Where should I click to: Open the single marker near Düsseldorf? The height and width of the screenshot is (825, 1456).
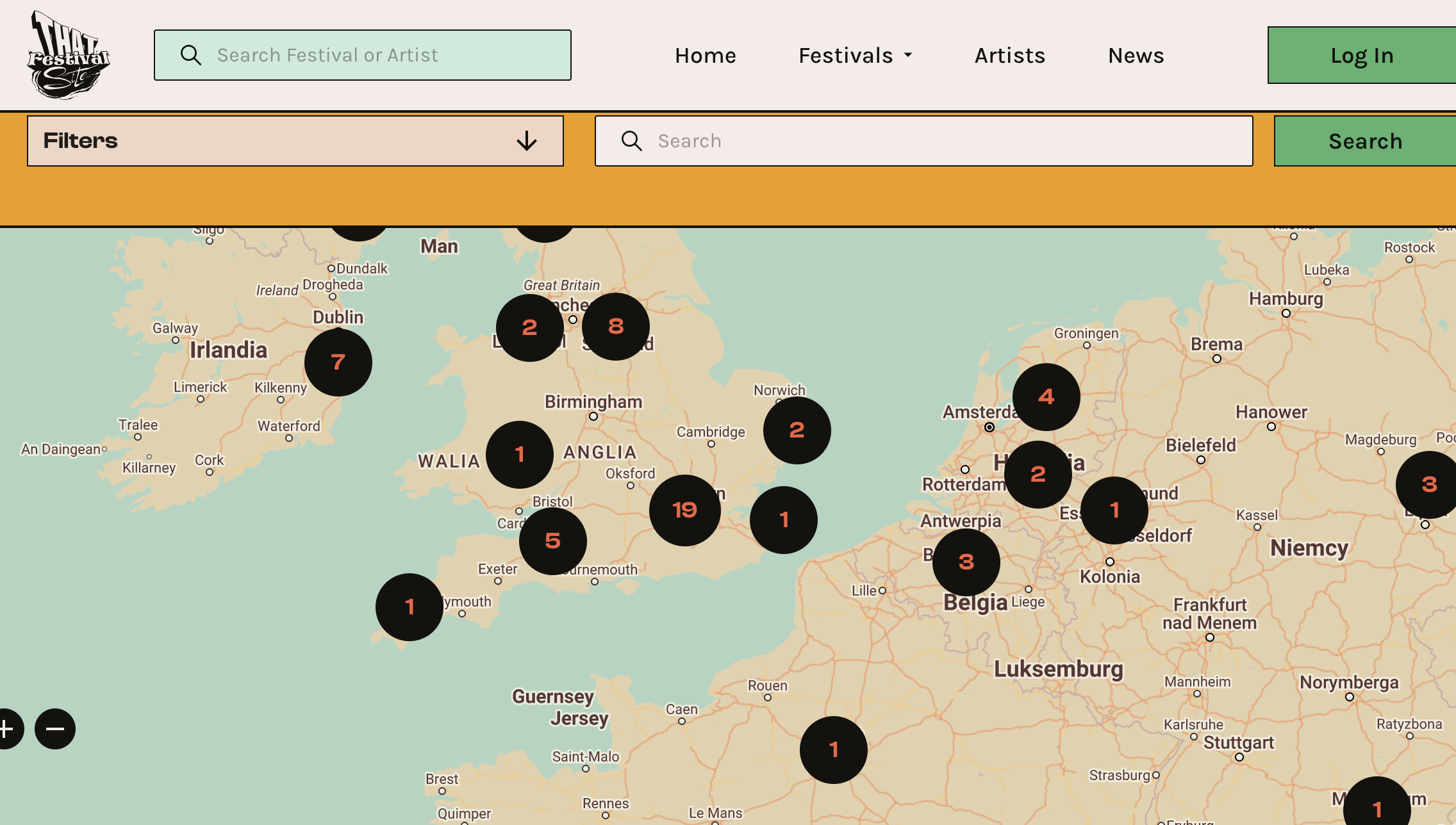pyautogui.click(x=1114, y=511)
